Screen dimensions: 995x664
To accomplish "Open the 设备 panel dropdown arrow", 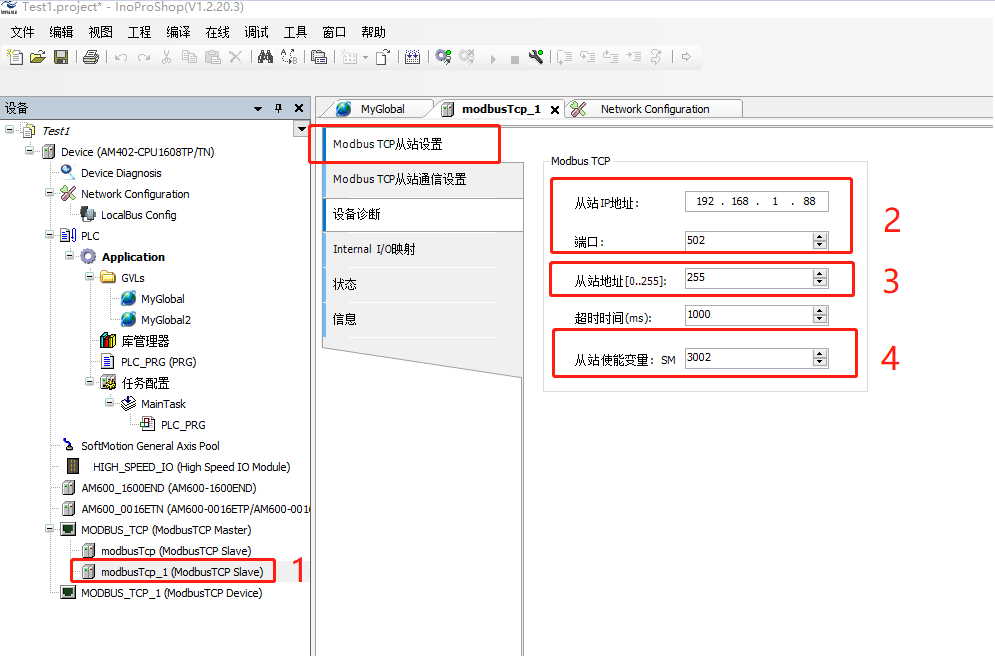I will click(258, 109).
